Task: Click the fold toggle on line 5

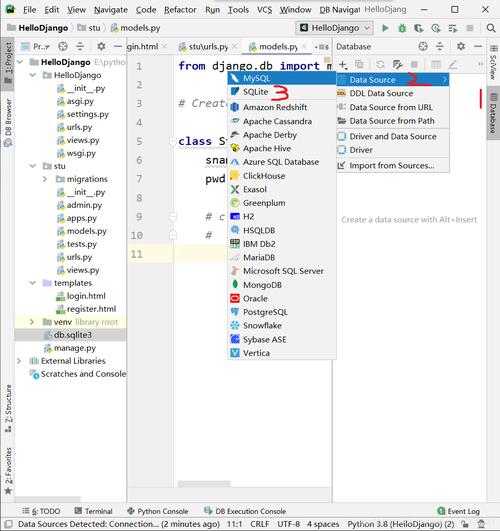Action: click(x=172, y=141)
